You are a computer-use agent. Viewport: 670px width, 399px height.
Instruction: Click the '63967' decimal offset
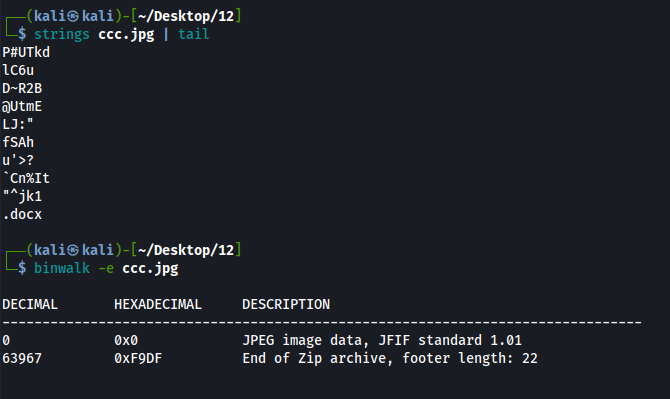pyautogui.click(x=22, y=358)
